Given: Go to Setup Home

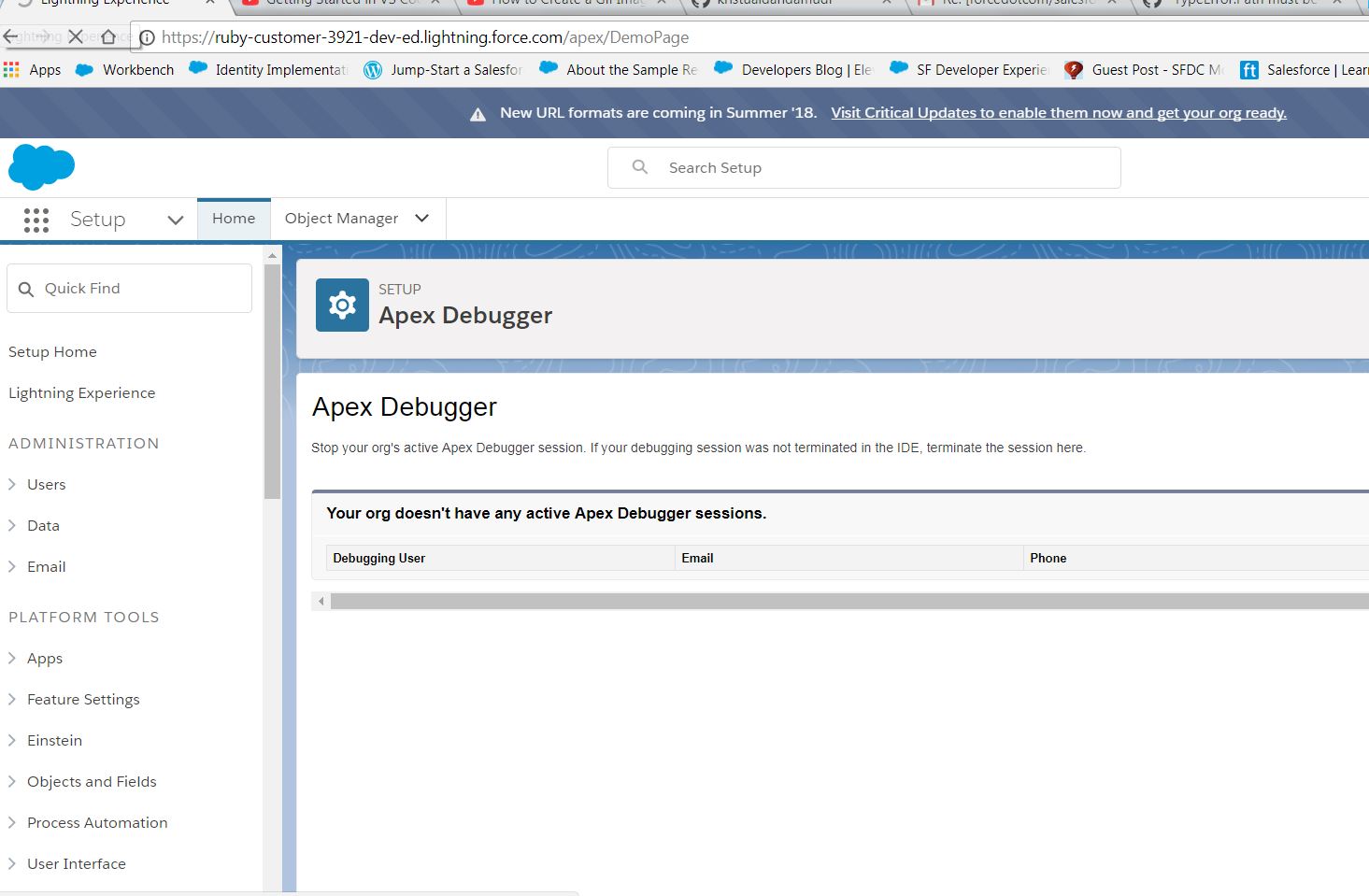Looking at the screenshot, I should (52, 351).
